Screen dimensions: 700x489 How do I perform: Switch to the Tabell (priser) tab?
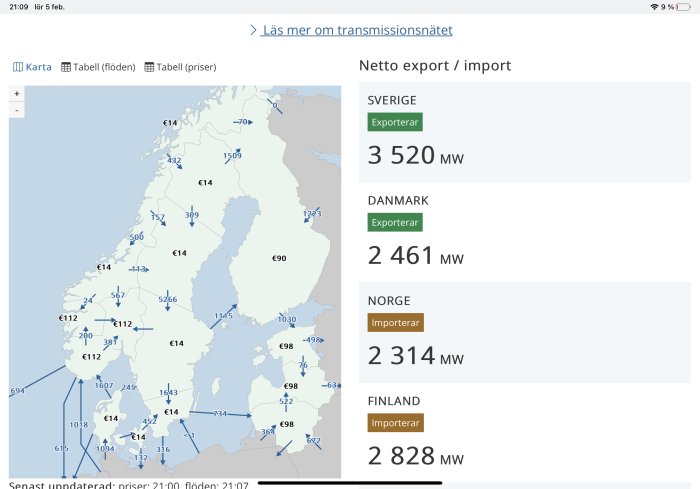(180, 67)
